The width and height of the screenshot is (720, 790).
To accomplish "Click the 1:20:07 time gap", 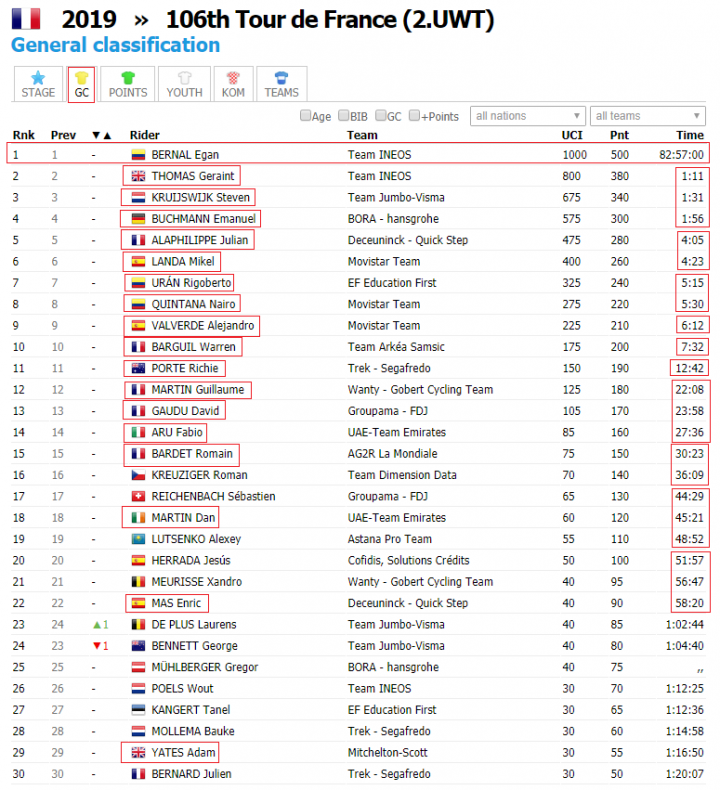I will 685,774.
